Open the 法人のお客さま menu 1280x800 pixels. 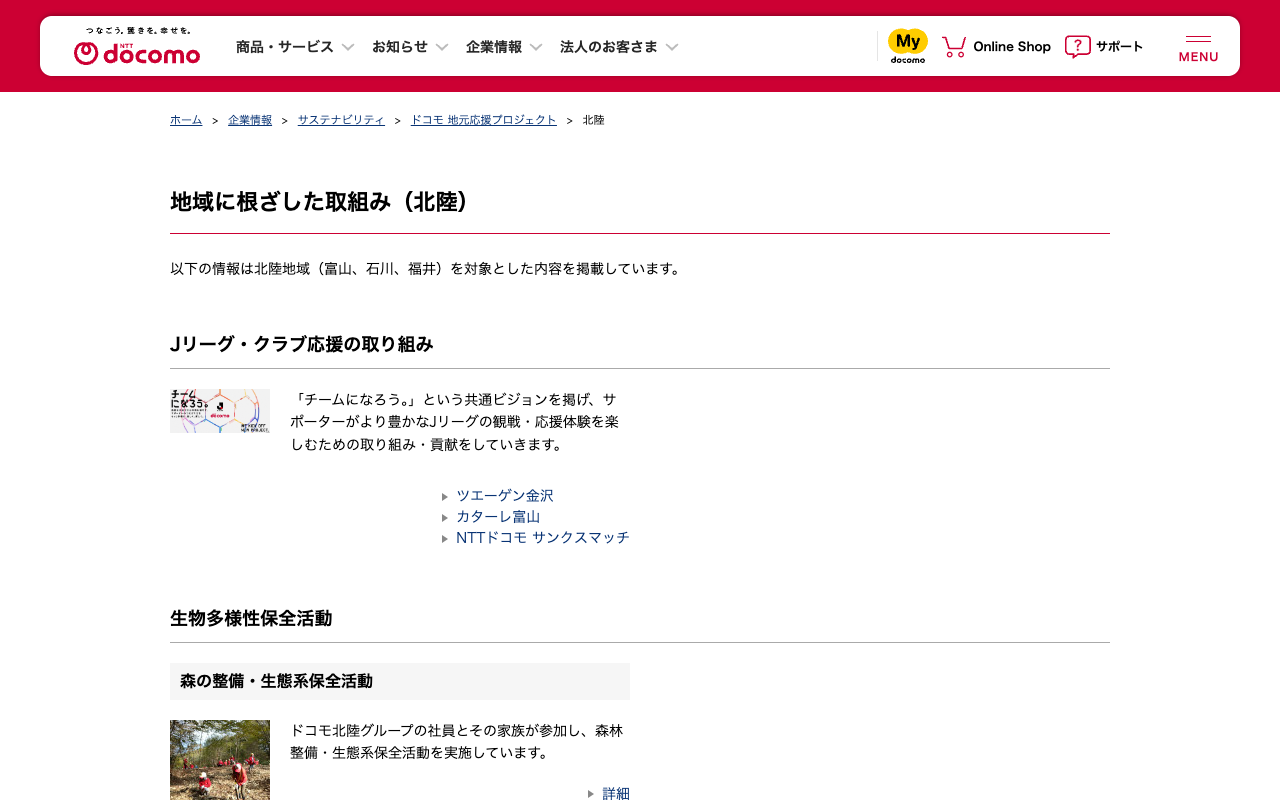click(609, 47)
